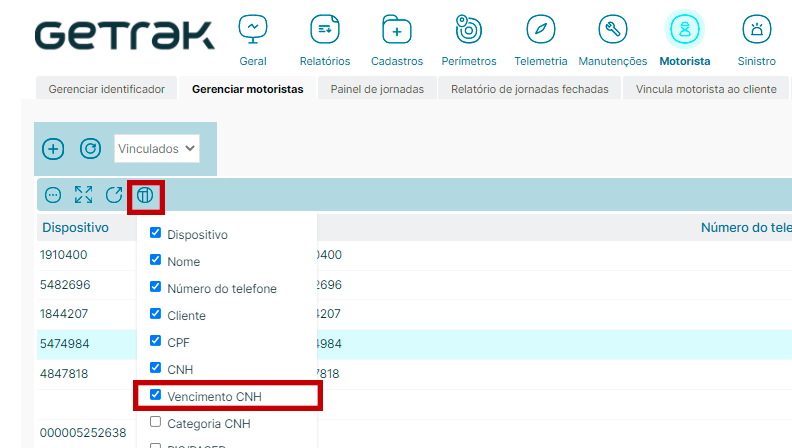The height and width of the screenshot is (448, 792).
Task: Open the Cadastros folder icon
Action: point(397,29)
